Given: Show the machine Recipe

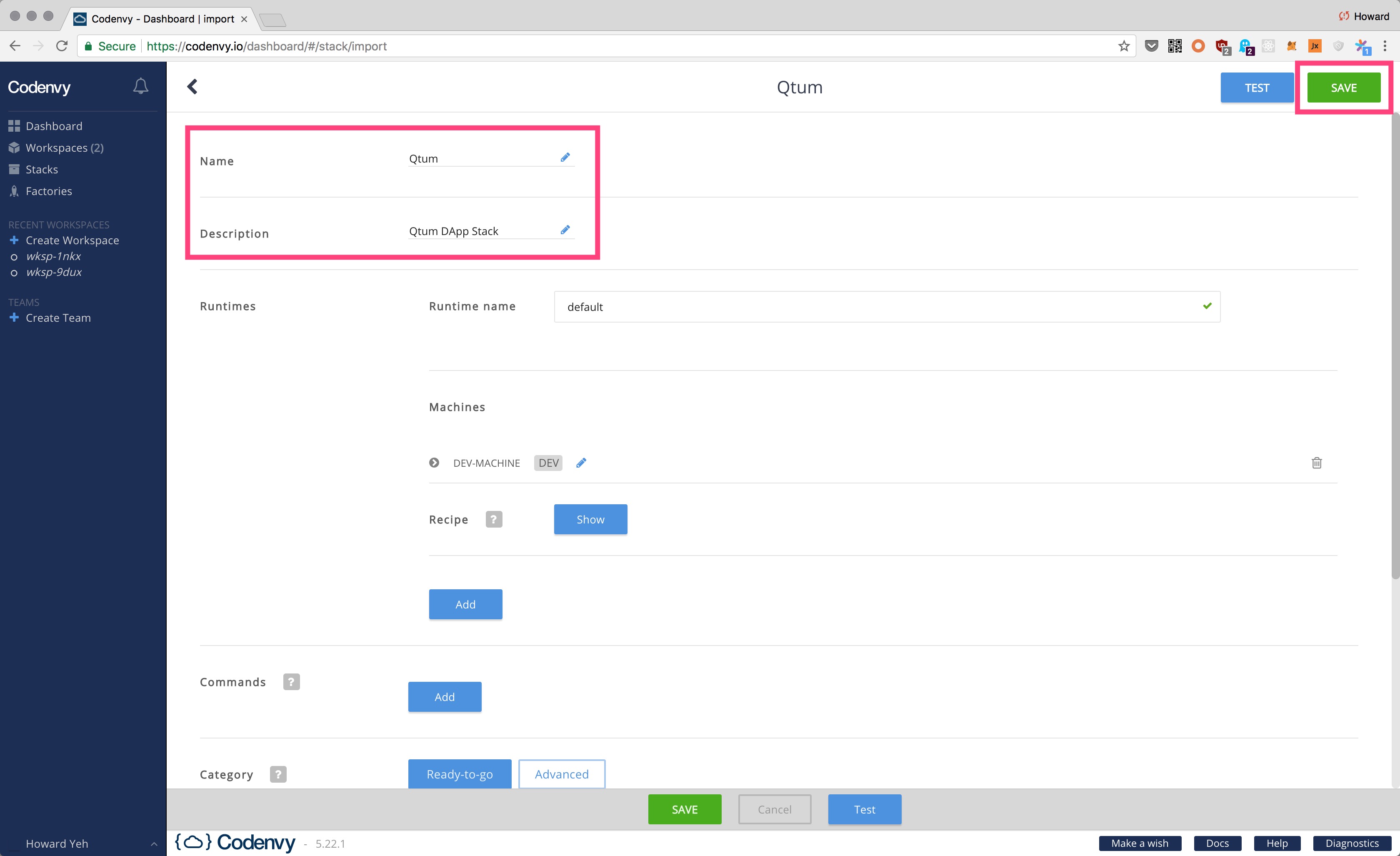Looking at the screenshot, I should 590,519.
